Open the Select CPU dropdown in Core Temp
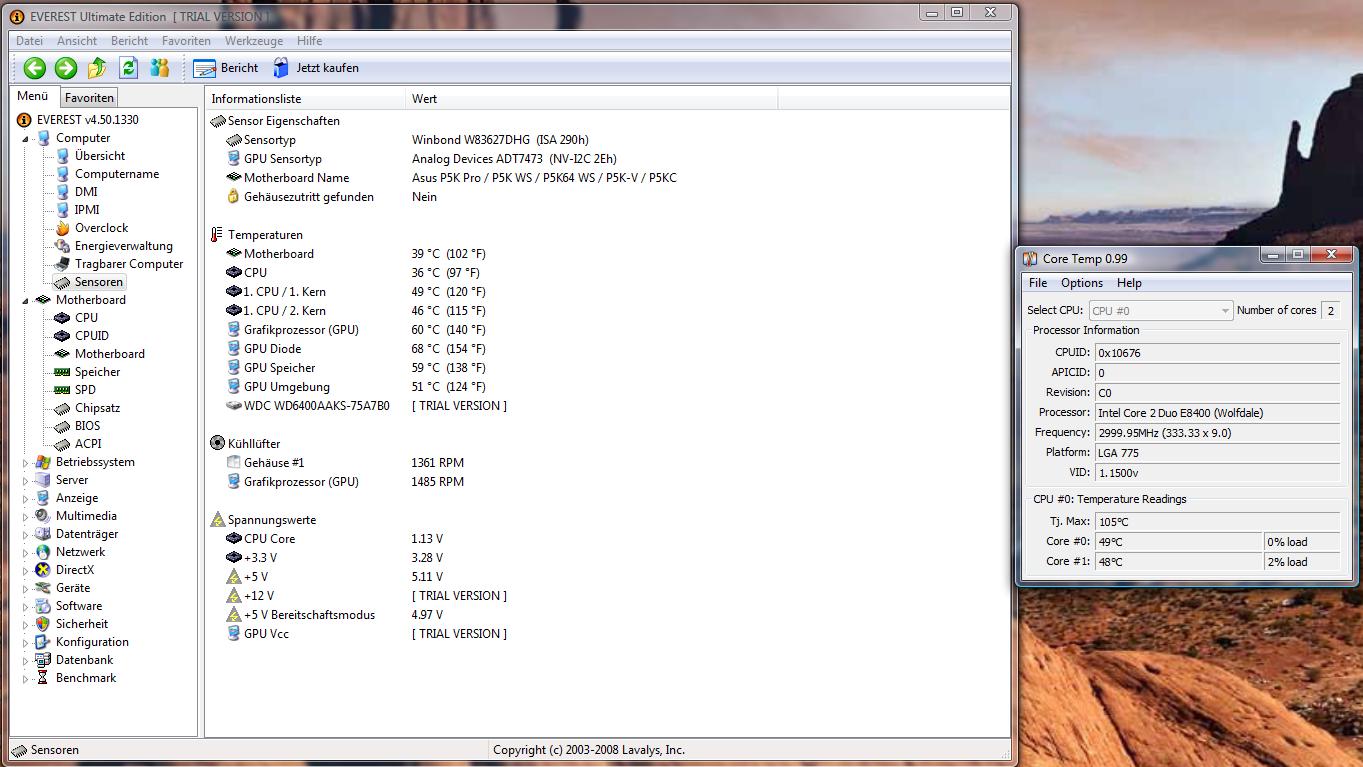Viewport: 1363px width, 767px height. (1160, 311)
